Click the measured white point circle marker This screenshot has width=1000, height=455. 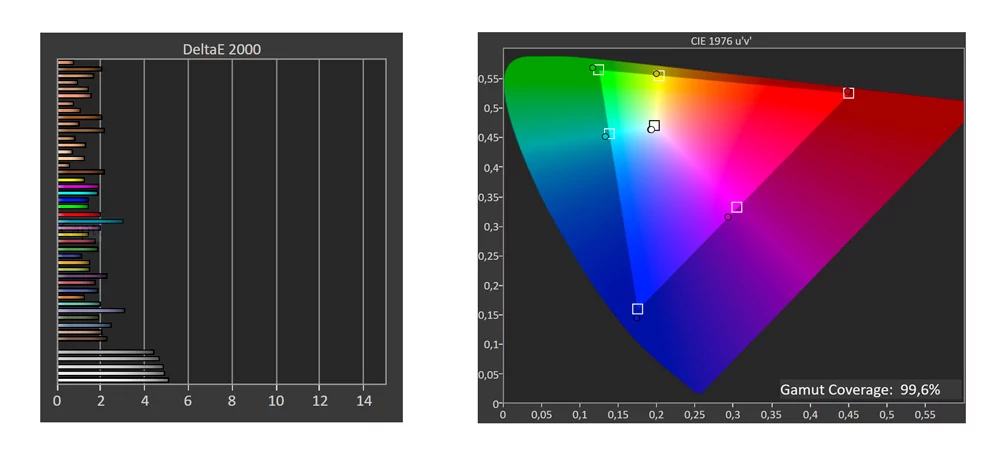pyautogui.click(x=651, y=130)
